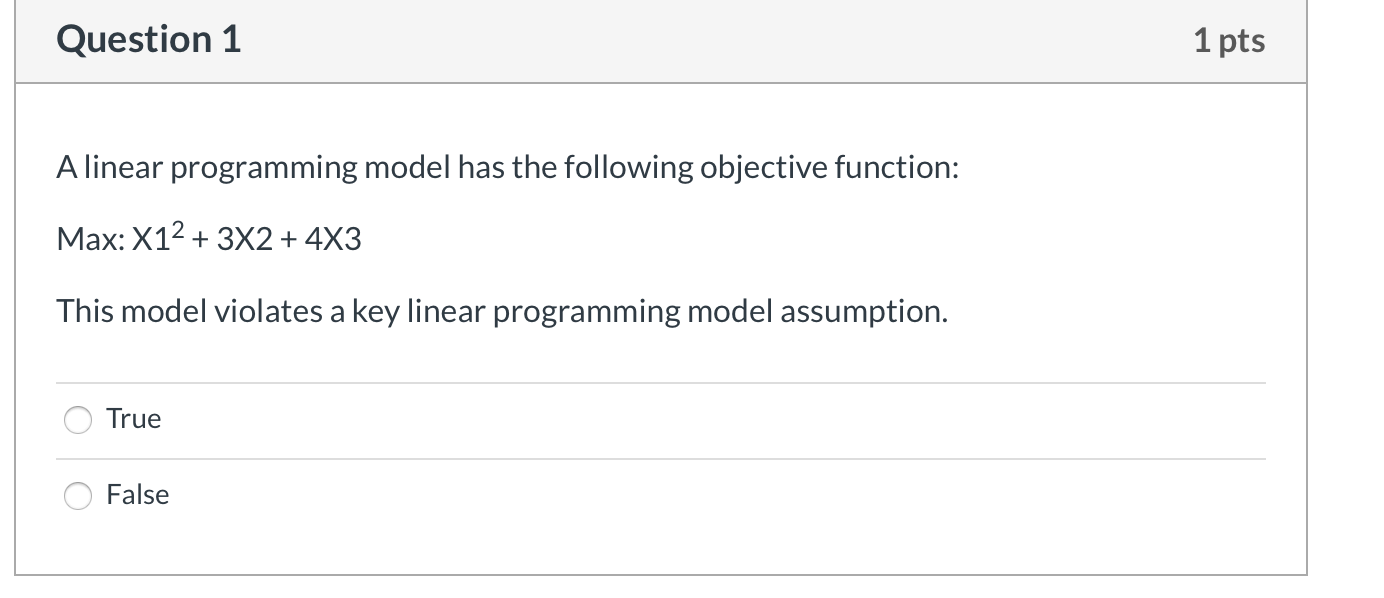Viewport: 1384px width, 598px height.
Task: Click the "4X3" term in the formula
Action: click(335, 240)
